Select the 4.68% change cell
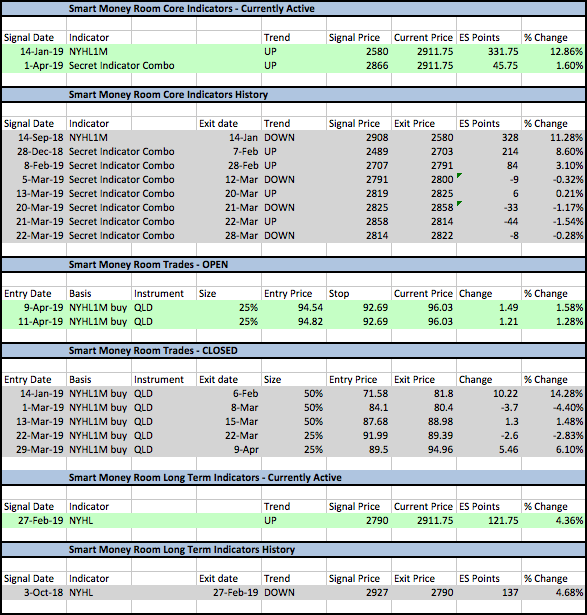 pyautogui.click(x=569, y=592)
